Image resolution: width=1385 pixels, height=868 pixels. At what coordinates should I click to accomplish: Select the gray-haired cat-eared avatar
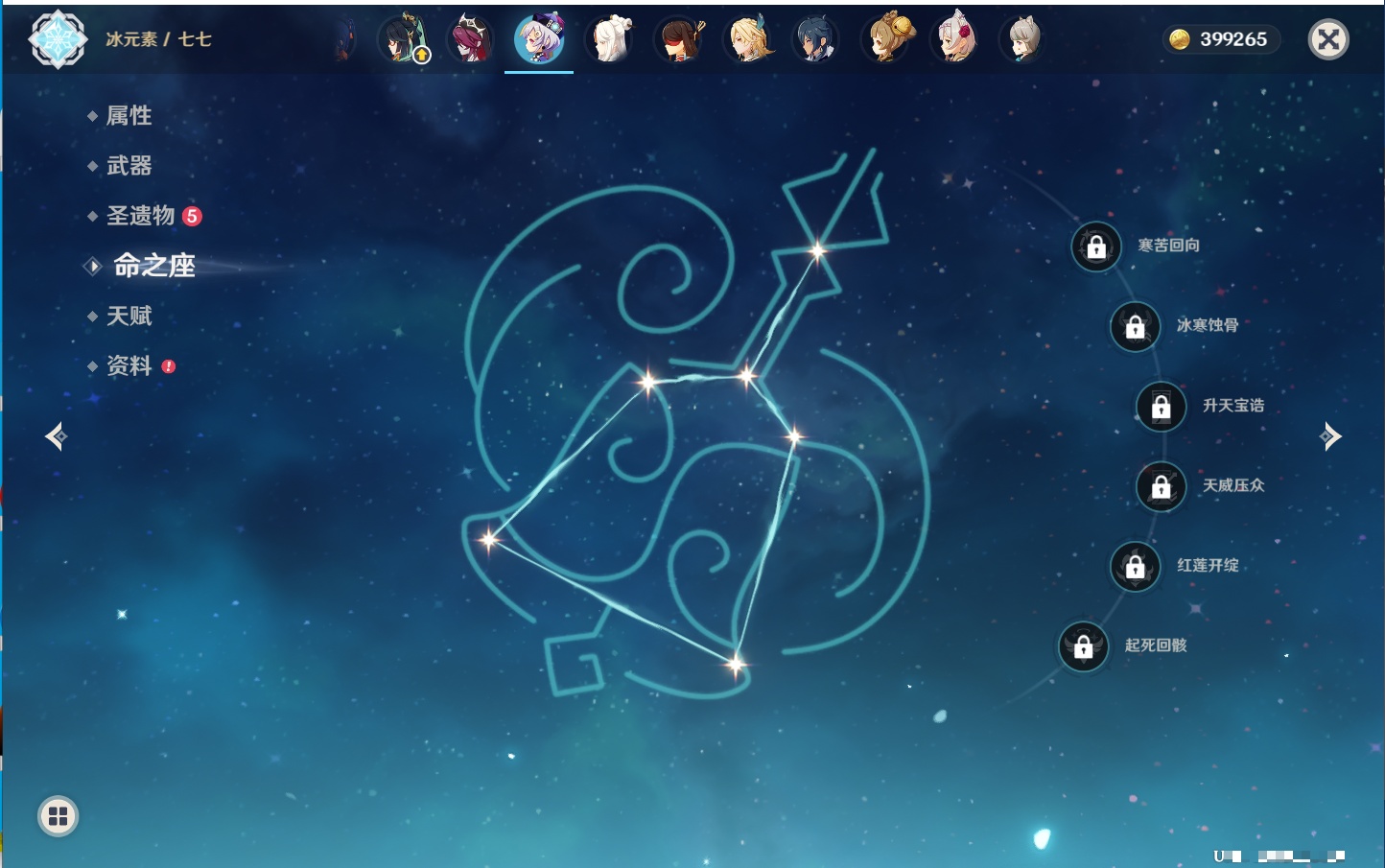click(x=1022, y=39)
